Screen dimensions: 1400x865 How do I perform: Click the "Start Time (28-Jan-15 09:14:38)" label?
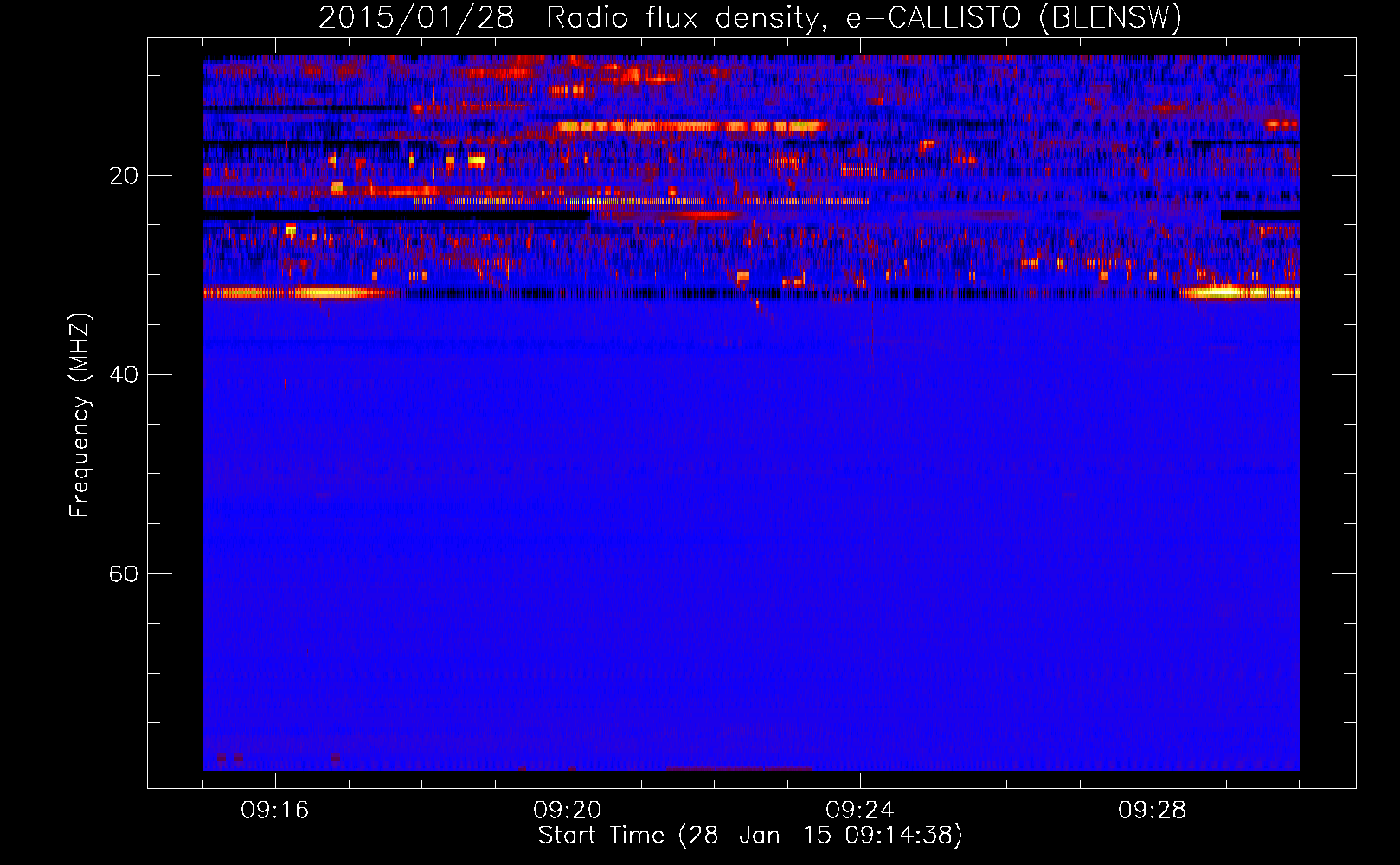point(750,836)
